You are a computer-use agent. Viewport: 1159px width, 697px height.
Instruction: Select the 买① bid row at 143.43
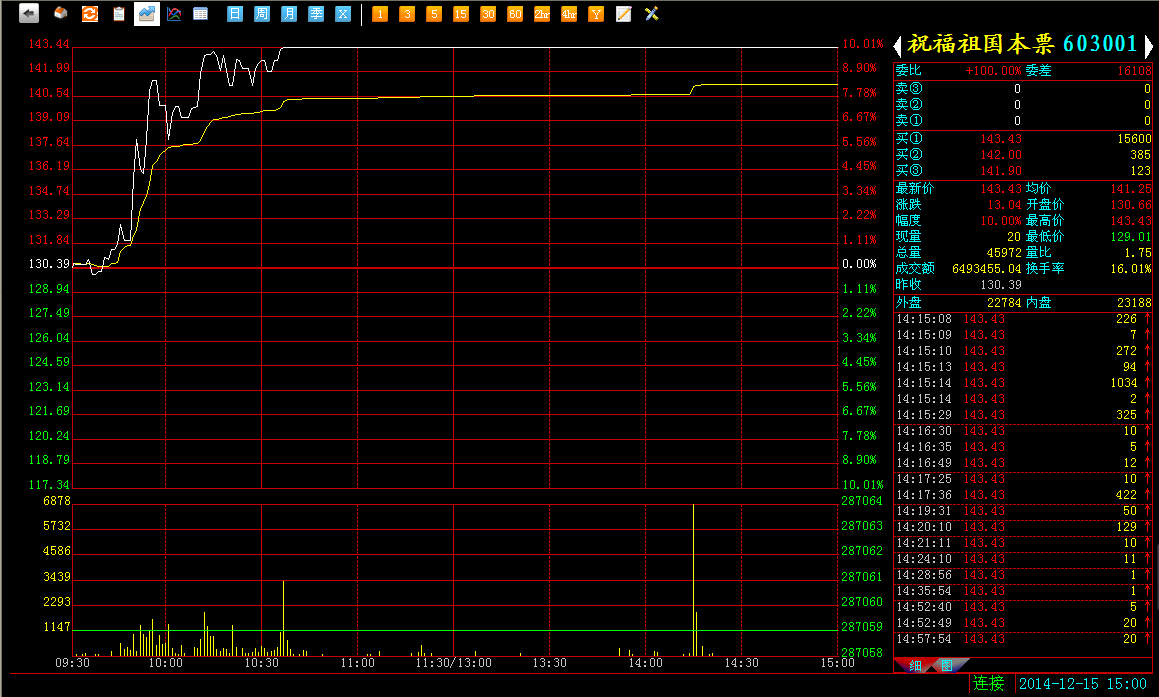[x=1023, y=139]
